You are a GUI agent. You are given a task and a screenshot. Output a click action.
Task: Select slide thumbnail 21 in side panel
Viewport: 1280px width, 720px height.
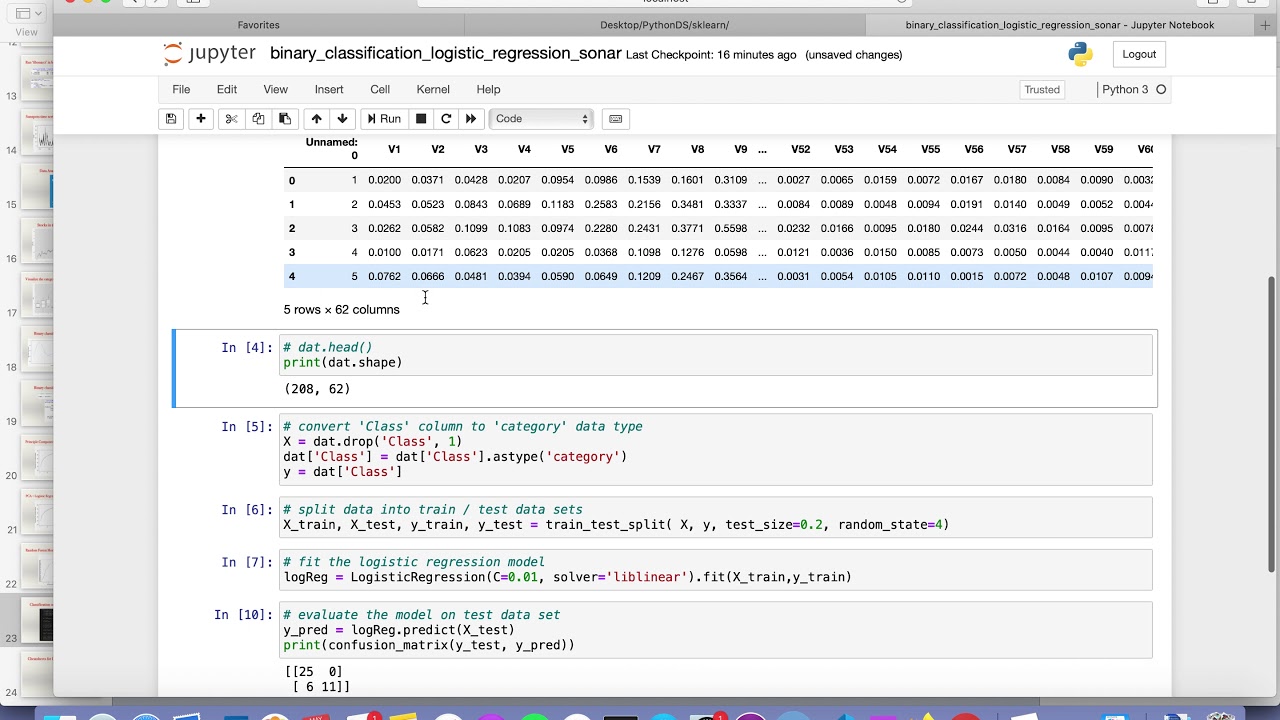coord(38,512)
